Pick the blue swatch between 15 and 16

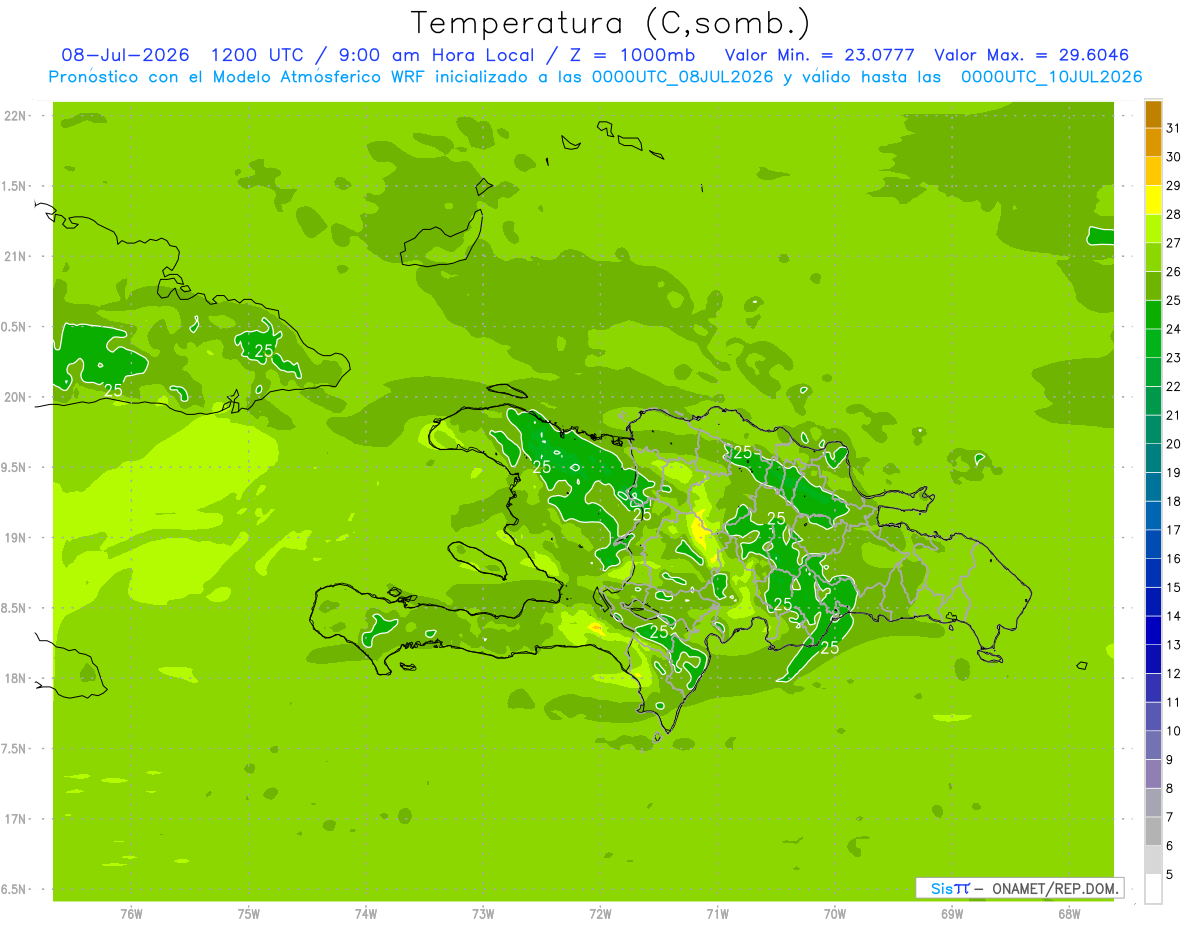click(x=1153, y=573)
